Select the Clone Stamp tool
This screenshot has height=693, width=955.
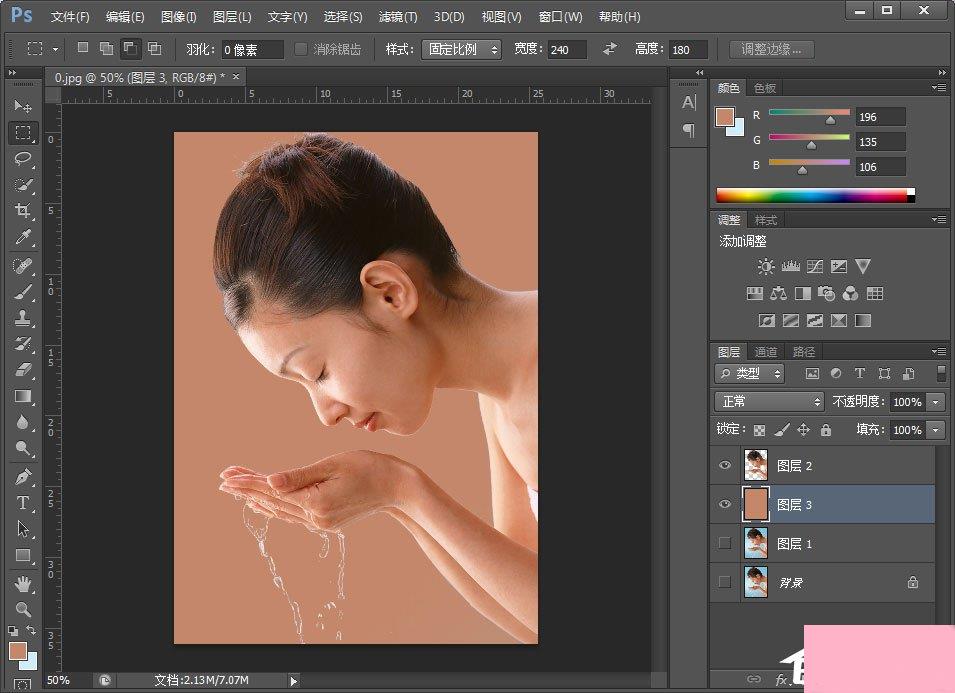coord(23,318)
